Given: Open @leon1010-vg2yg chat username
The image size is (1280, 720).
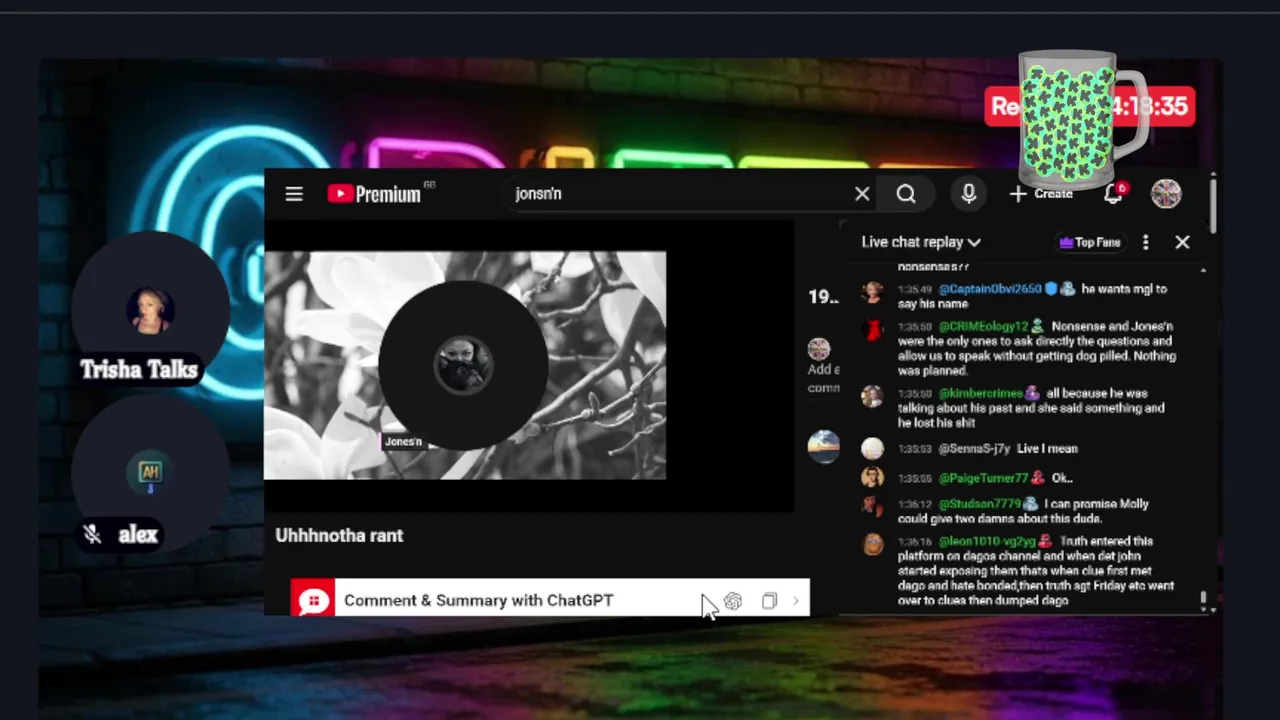Looking at the screenshot, I should 987,541.
